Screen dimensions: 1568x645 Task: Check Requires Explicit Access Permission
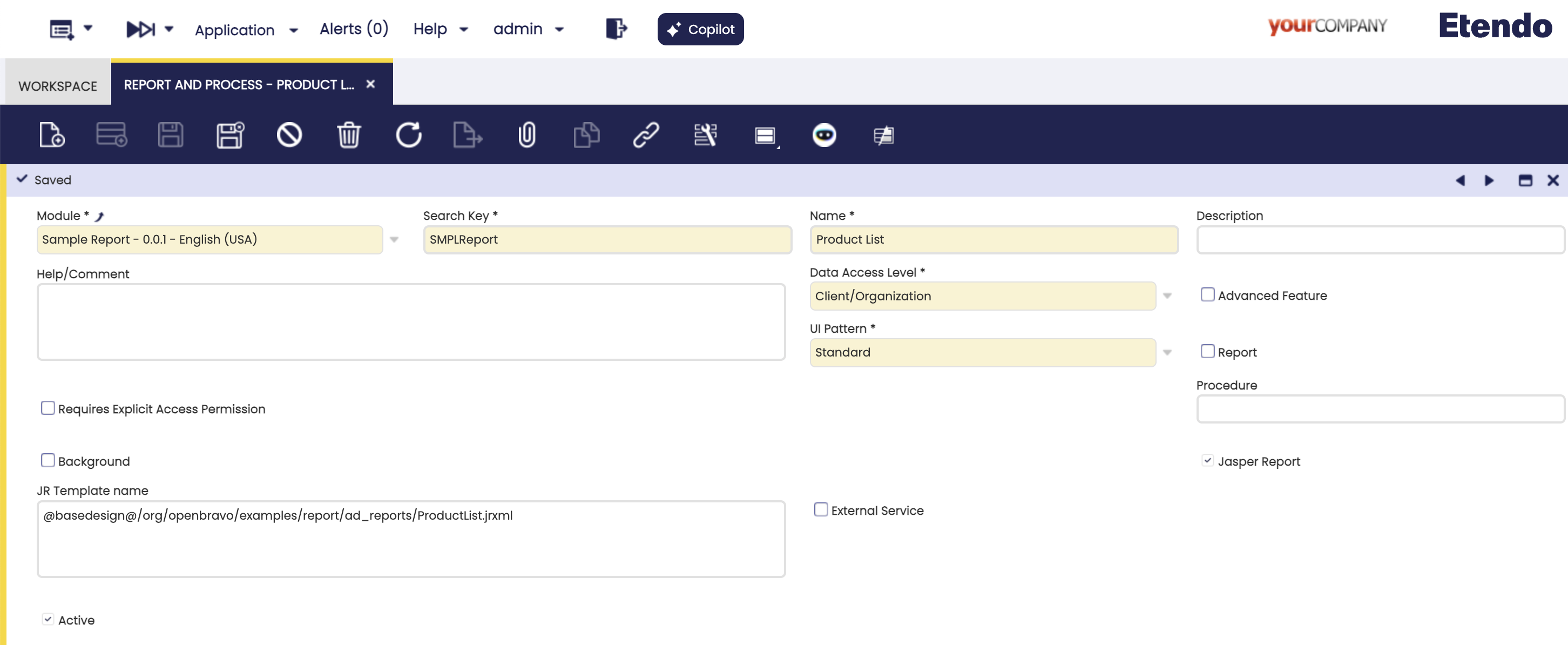pyautogui.click(x=48, y=408)
